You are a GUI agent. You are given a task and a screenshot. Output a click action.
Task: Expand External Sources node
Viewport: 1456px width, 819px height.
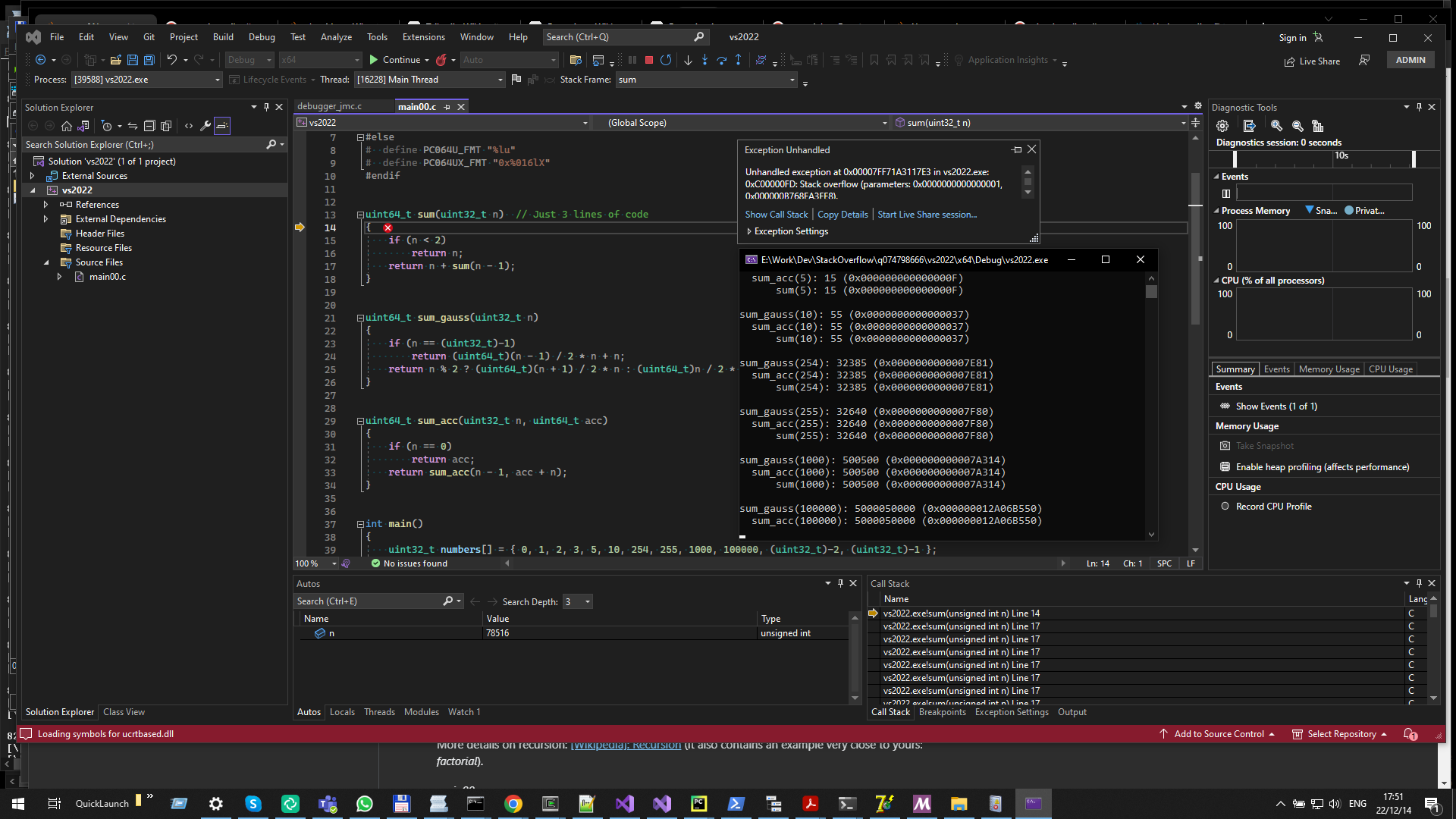[x=33, y=176]
